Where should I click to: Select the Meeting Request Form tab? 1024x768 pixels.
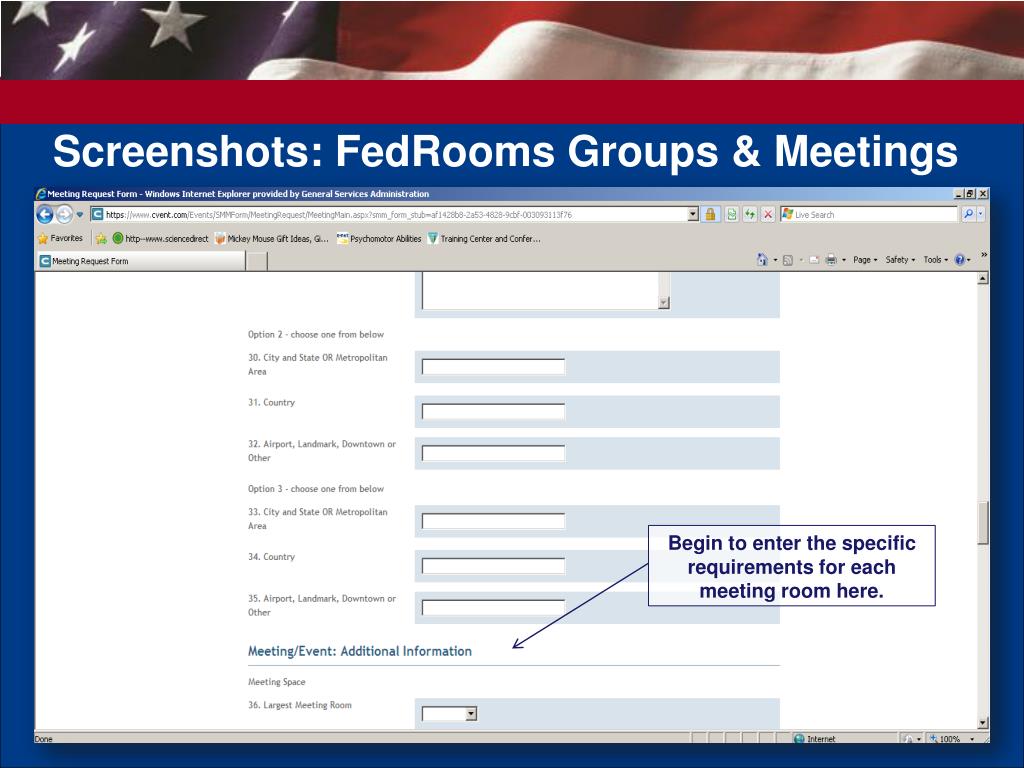[x=141, y=261]
